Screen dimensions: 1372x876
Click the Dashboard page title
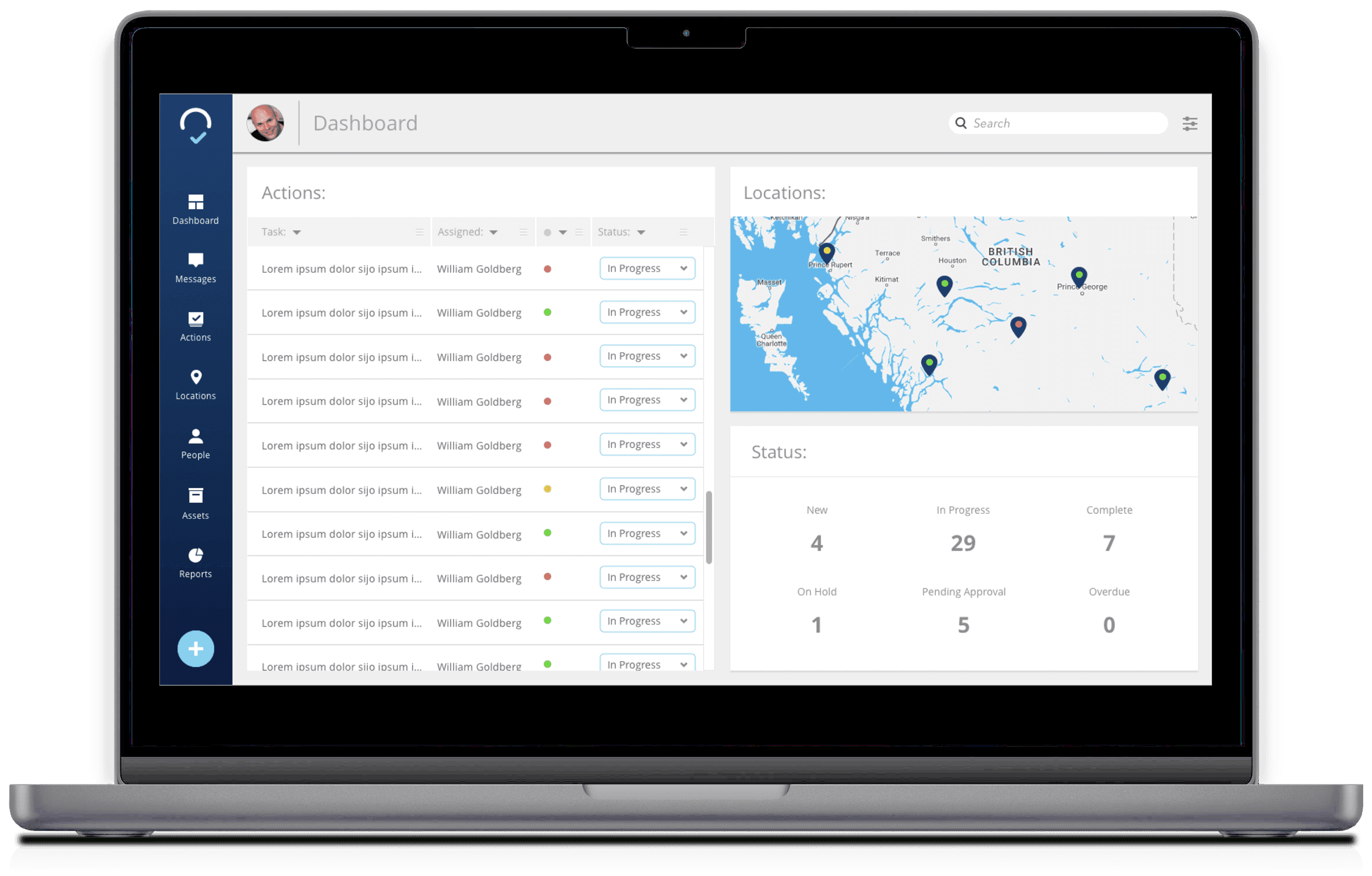click(x=365, y=123)
